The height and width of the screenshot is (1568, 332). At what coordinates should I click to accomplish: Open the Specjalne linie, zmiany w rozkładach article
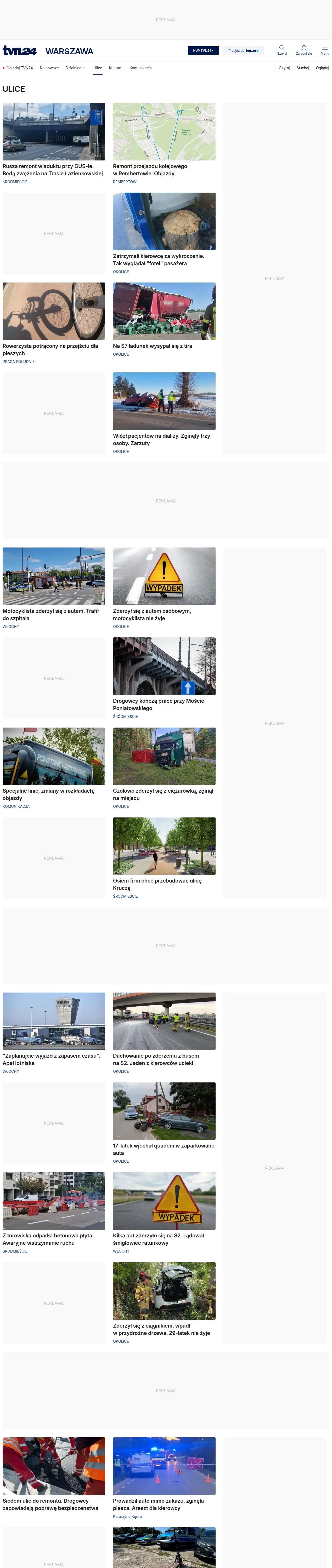click(x=48, y=794)
